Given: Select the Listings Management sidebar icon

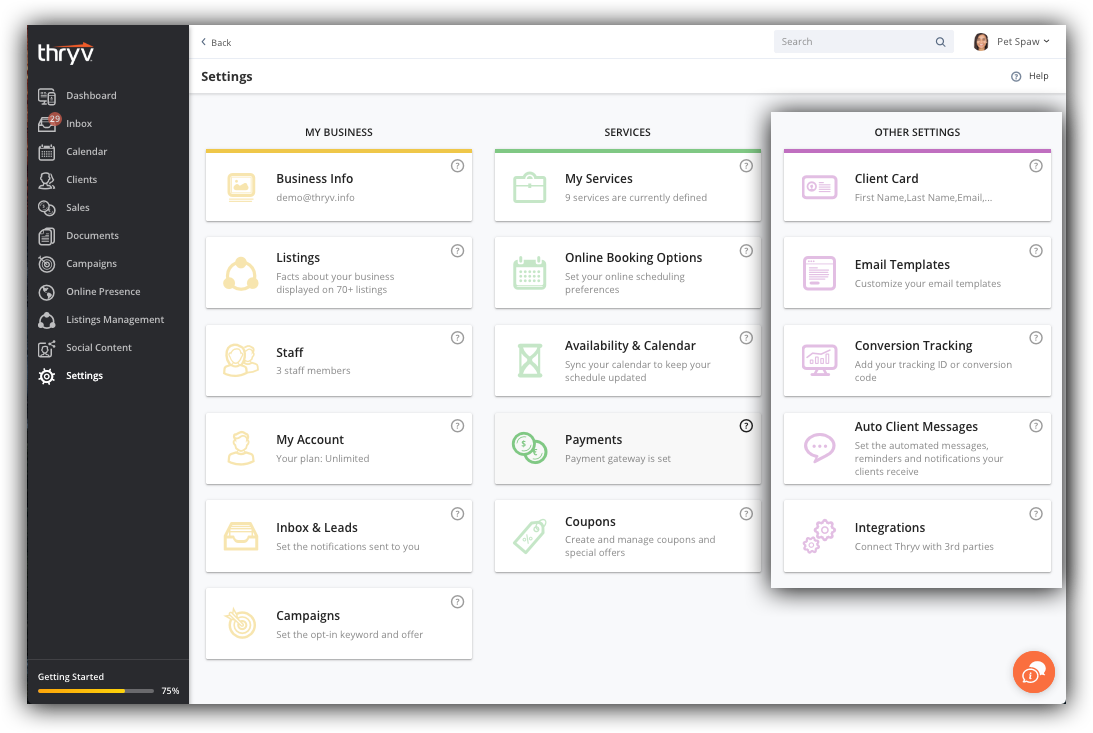Looking at the screenshot, I should pyautogui.click(x=47, y=321).
